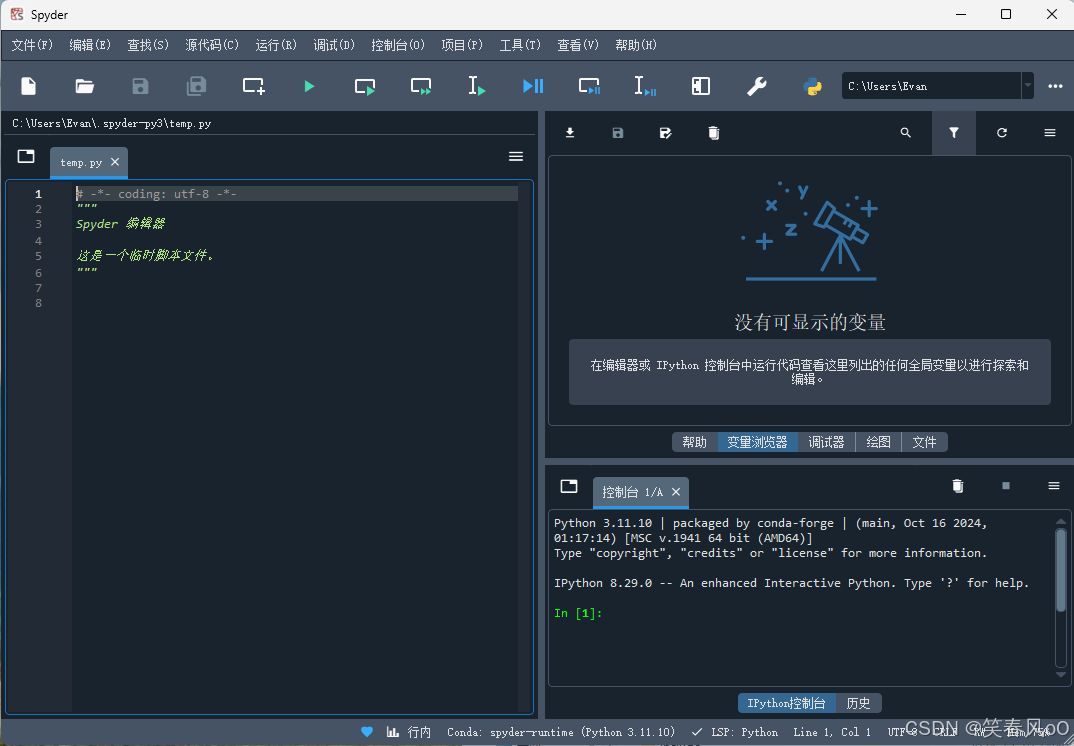Open the 查找(S) menu
This screenshot has height=746, width=1074.
coord(148,45)
